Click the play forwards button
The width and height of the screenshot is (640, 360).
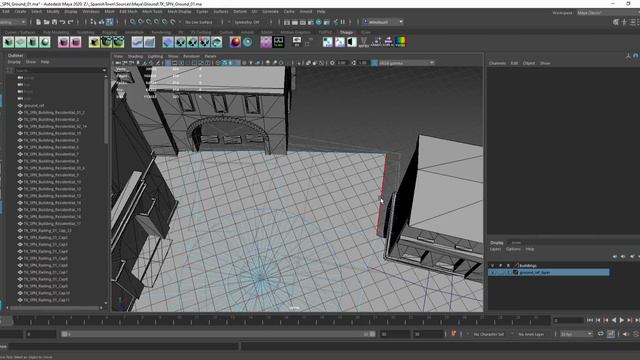pos(622,320)
